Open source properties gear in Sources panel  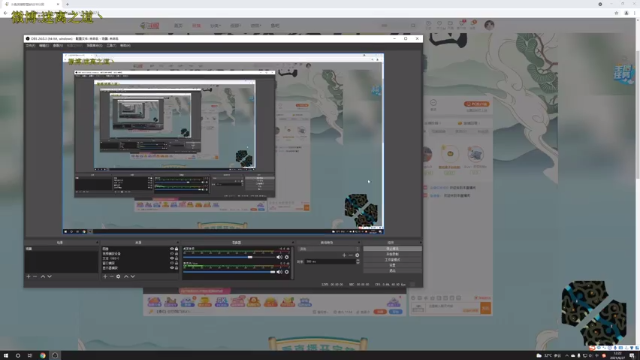click(x=118, y=276)
